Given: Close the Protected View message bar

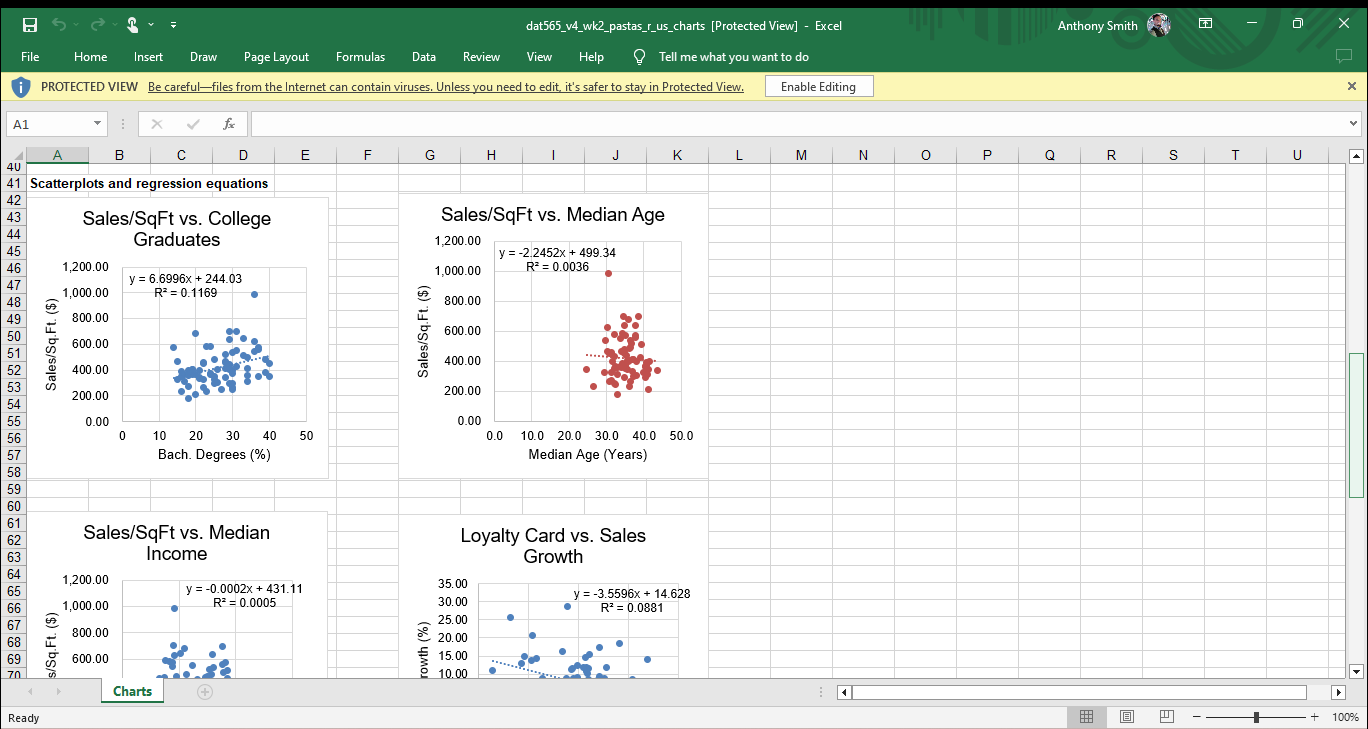Looking at the screenshot, I should (1352, 86).
